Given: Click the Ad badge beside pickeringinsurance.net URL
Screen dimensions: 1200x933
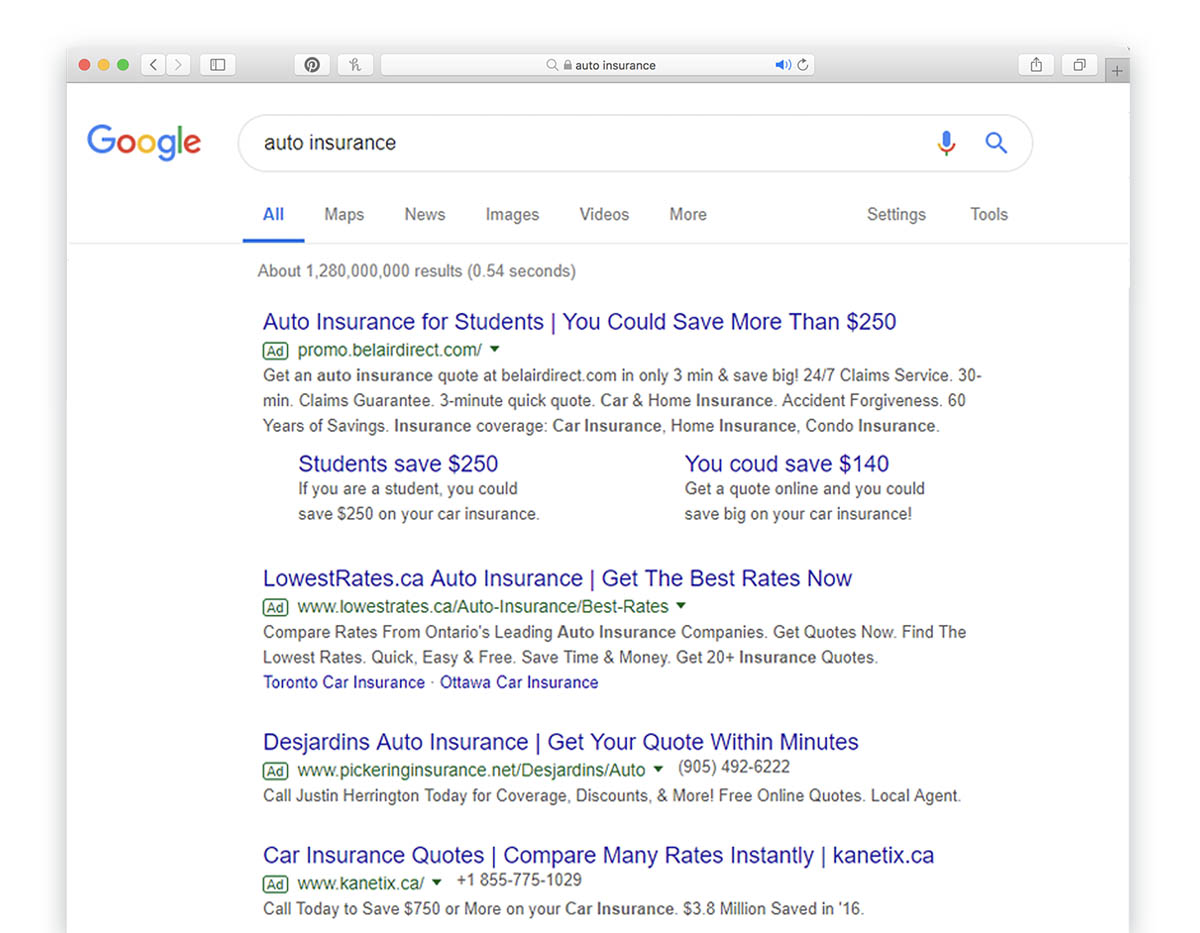Looking at the screenshot, I should [x=275, y=770].
